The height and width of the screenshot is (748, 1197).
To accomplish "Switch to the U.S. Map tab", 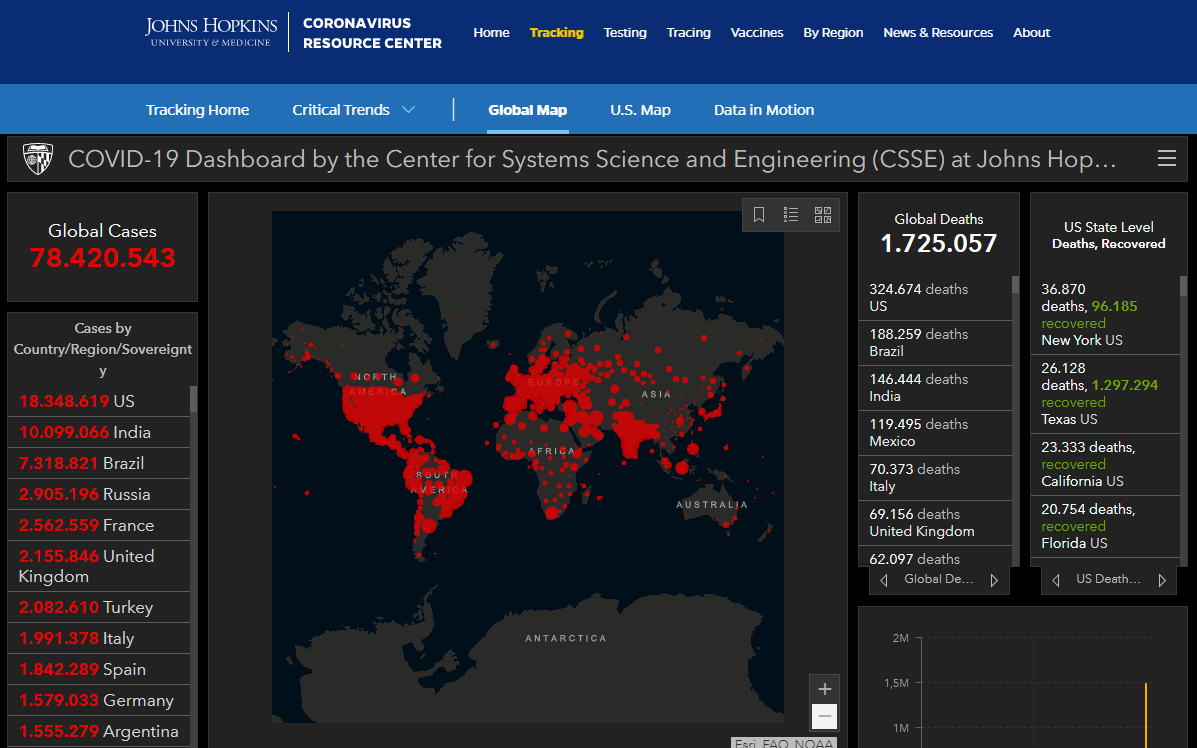I will point(640,110).
